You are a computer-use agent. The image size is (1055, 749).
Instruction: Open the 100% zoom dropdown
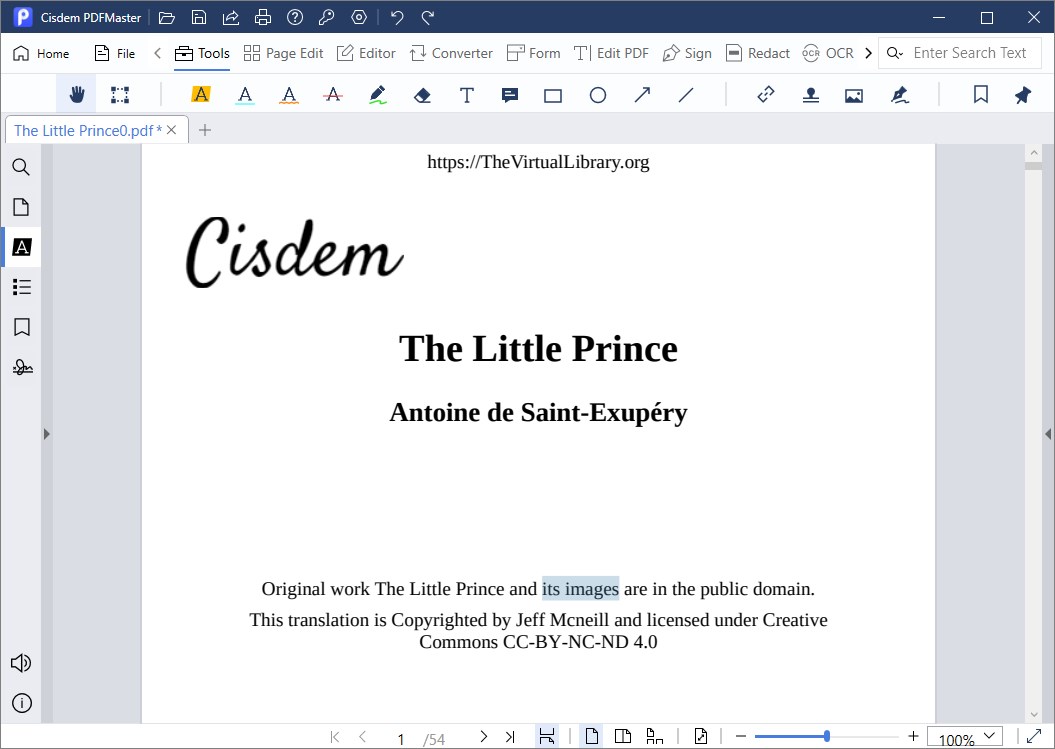[x=965, y=738]
